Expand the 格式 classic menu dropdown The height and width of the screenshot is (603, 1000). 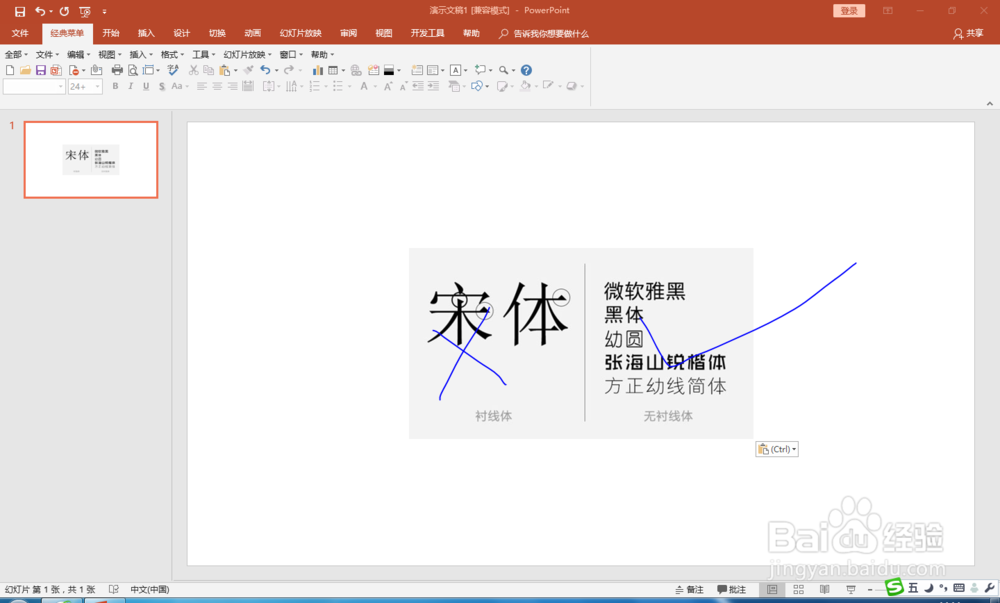pyautogui.click(x=172, y=54)
